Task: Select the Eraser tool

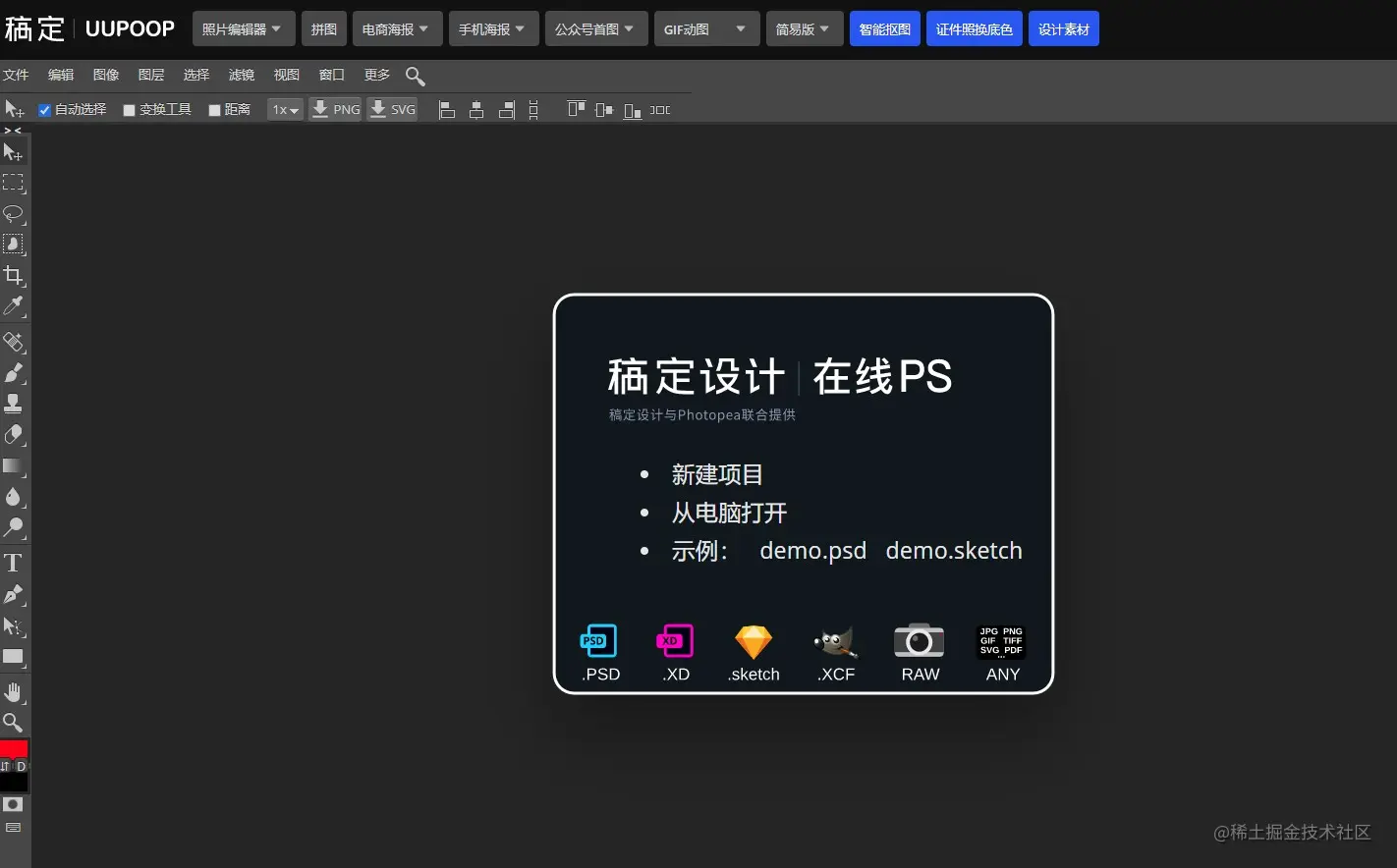Action: tap(13, 434)
